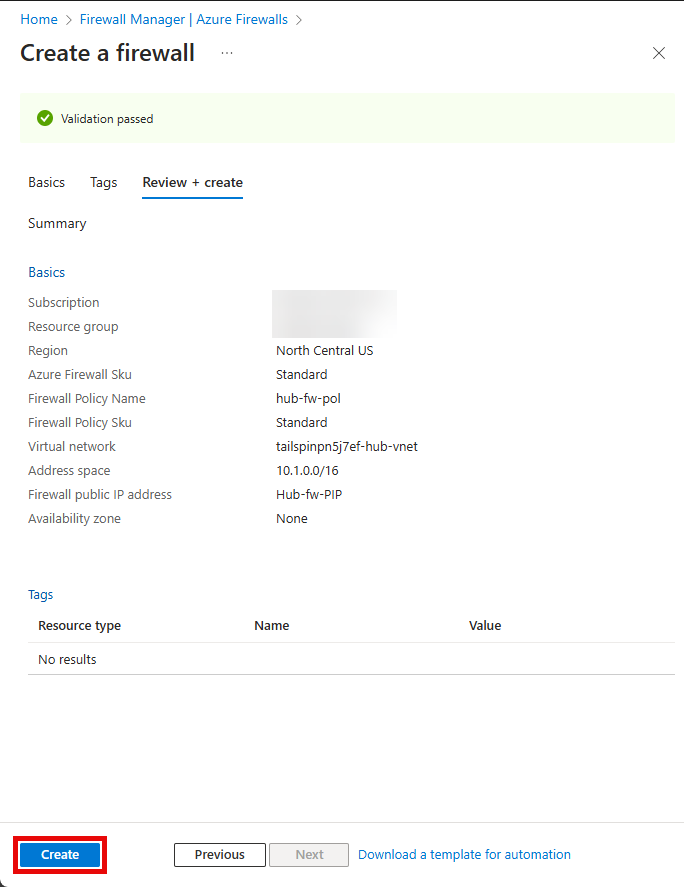Click the Name column header
This screenshot has width=684, height=887.
271,626
